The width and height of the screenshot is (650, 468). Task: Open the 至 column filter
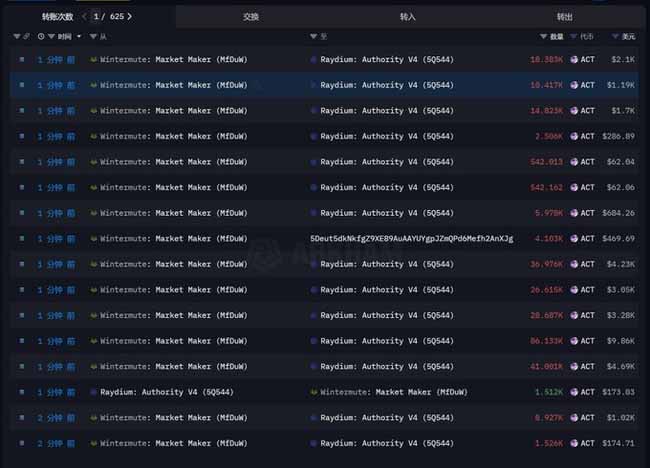(313, 37)
